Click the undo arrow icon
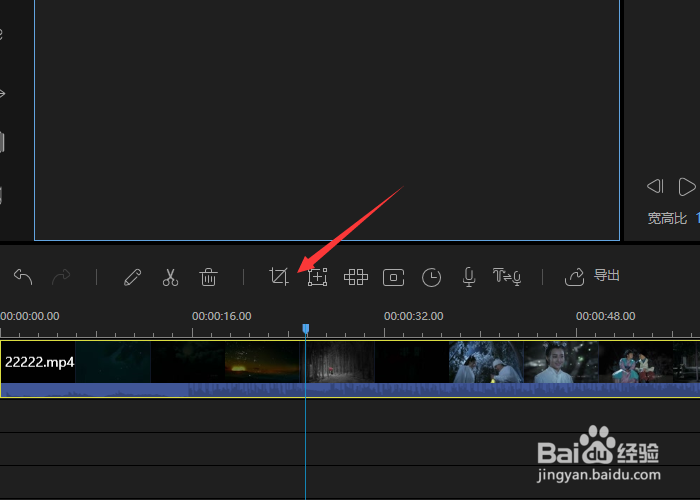Screen dimensions: 700x500 click(23, 277)
